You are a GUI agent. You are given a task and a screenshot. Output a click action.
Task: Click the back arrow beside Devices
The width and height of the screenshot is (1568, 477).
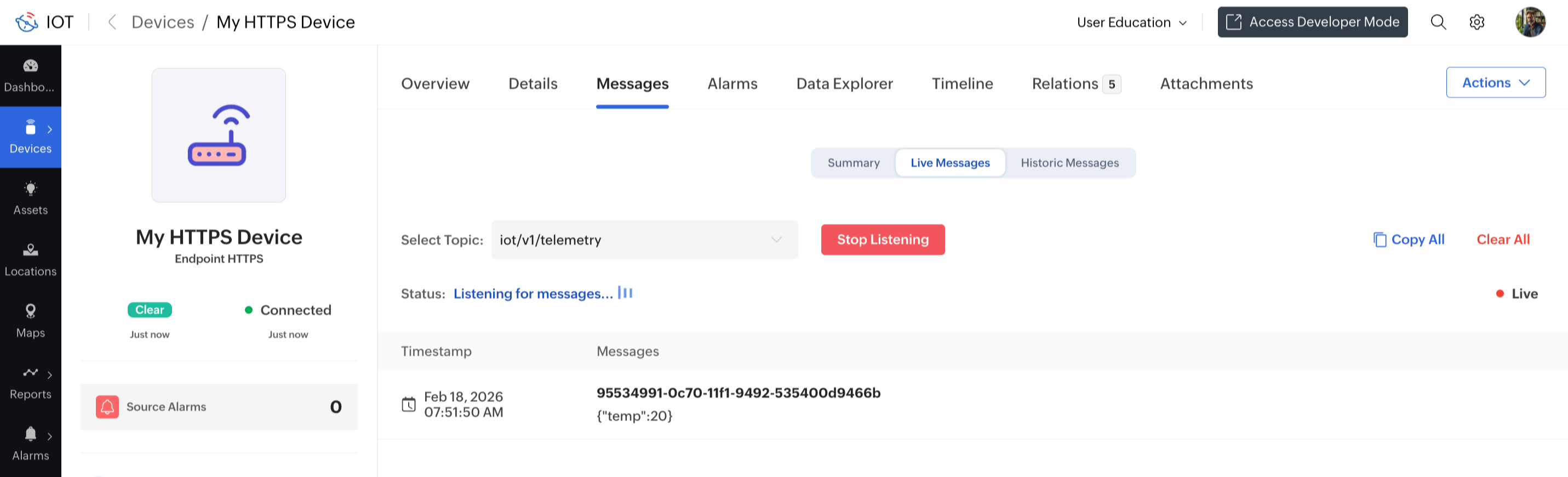112,22
